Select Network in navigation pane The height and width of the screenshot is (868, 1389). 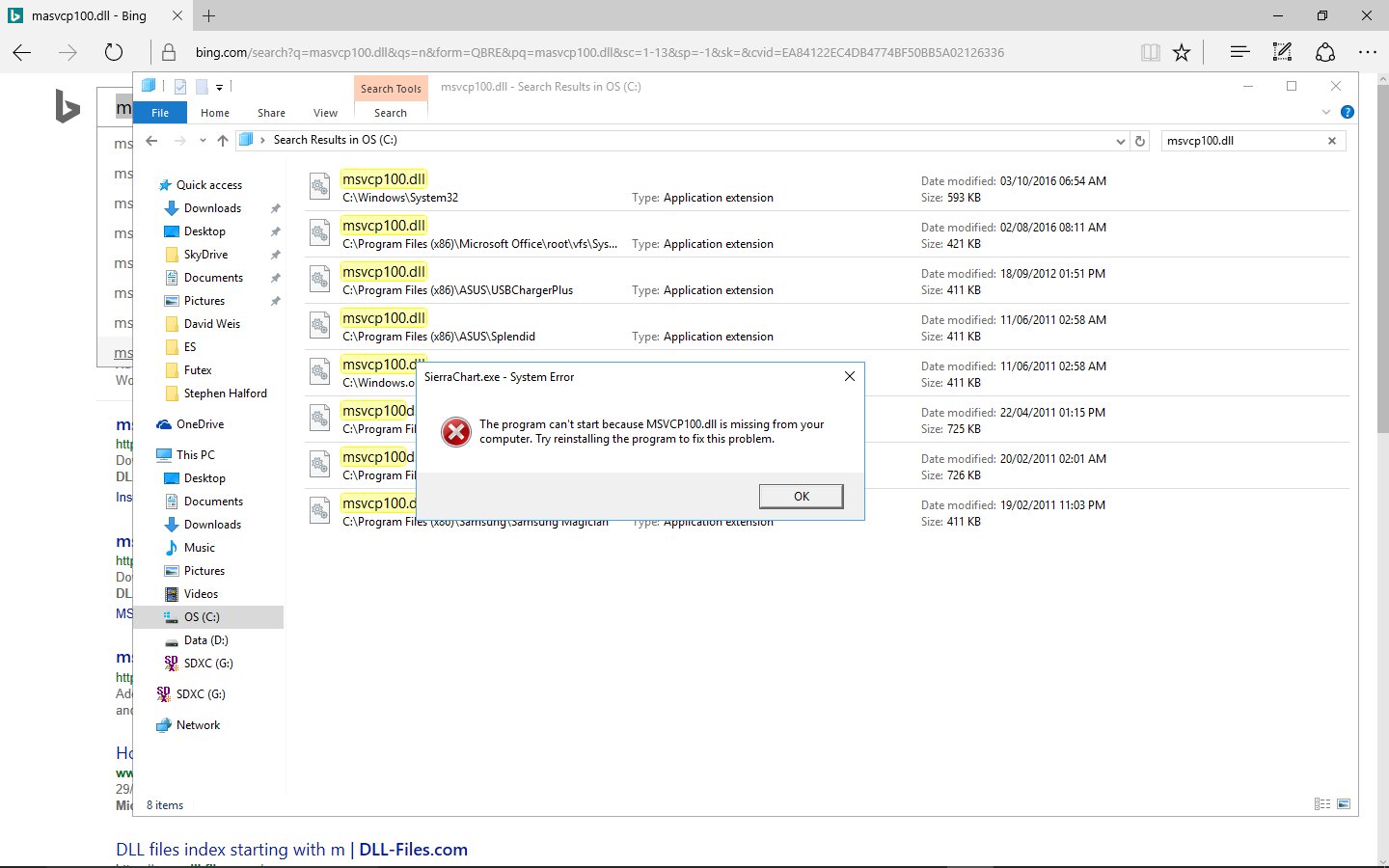tap(198, 725)
